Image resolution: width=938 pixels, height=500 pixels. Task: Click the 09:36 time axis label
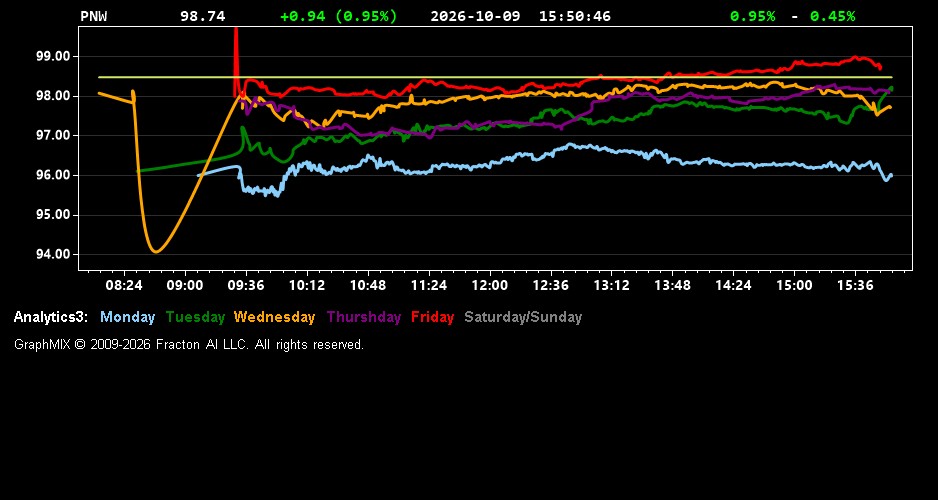click(x=246, y=285)
